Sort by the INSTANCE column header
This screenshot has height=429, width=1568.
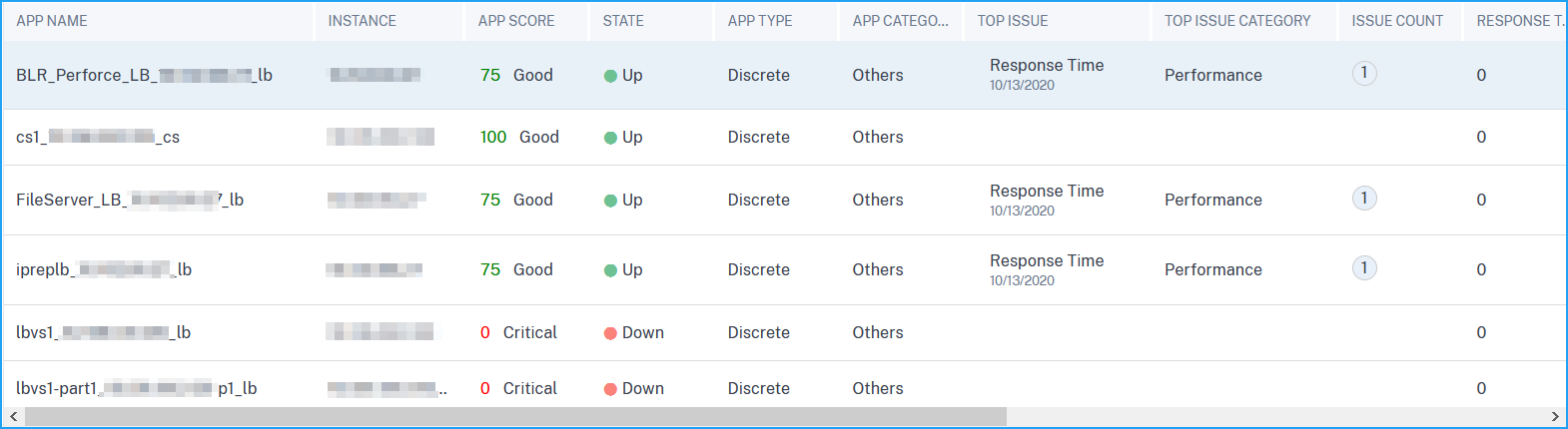pos(362,21)
